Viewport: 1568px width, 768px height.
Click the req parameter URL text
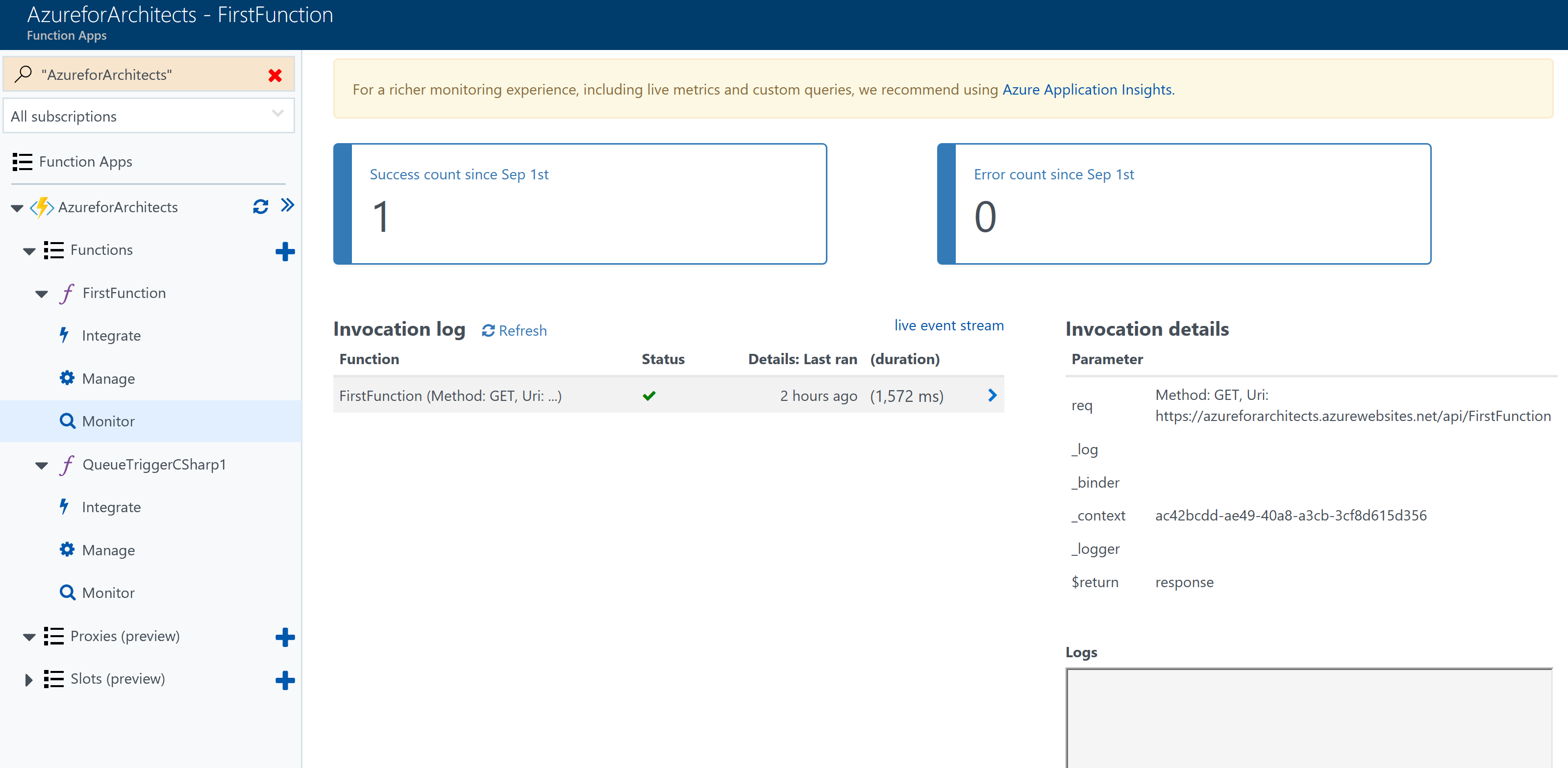(x=1352, y=416)
